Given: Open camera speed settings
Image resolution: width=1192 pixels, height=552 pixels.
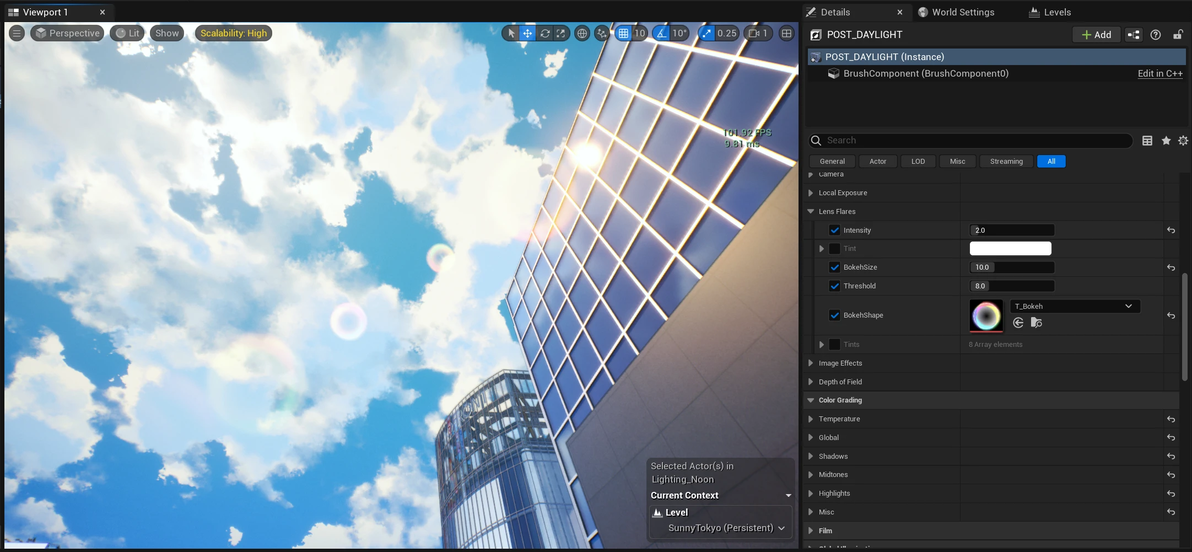Looking at the screenshot, I should 758,33.
